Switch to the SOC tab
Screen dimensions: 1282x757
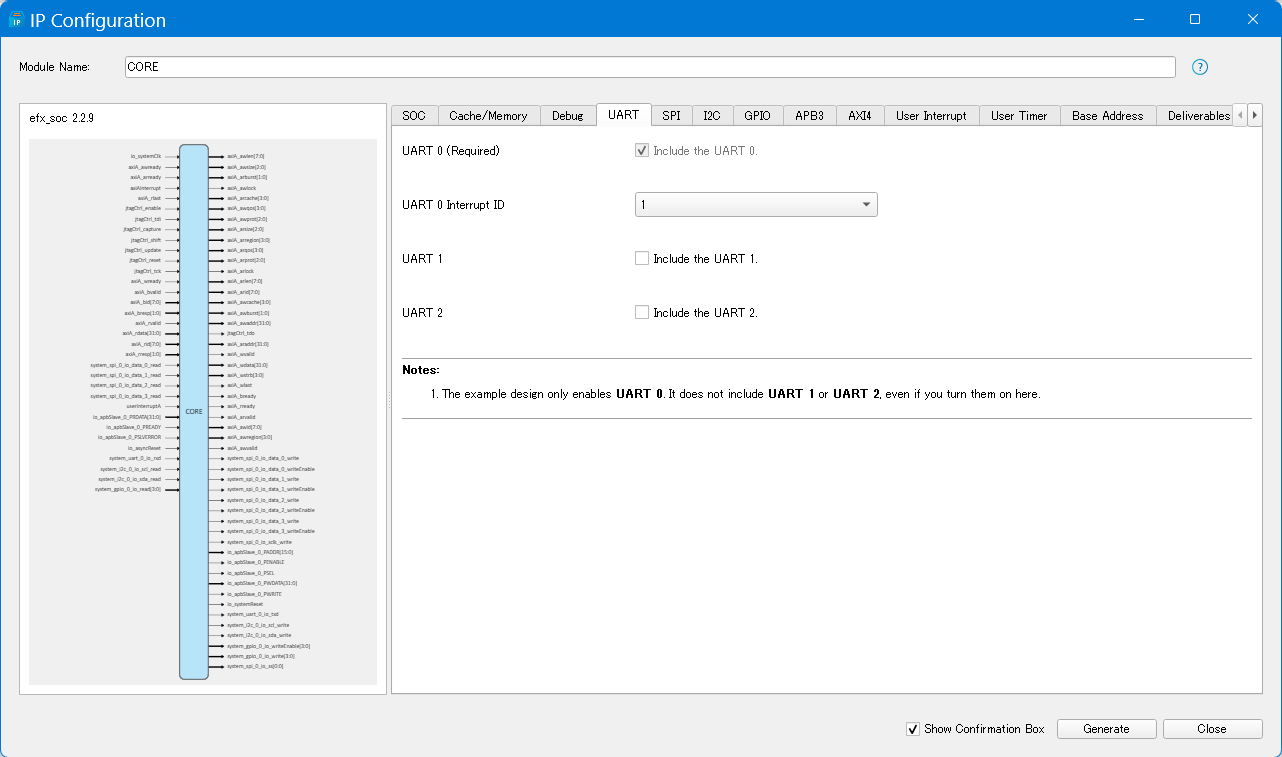click(x=414, y=116)
